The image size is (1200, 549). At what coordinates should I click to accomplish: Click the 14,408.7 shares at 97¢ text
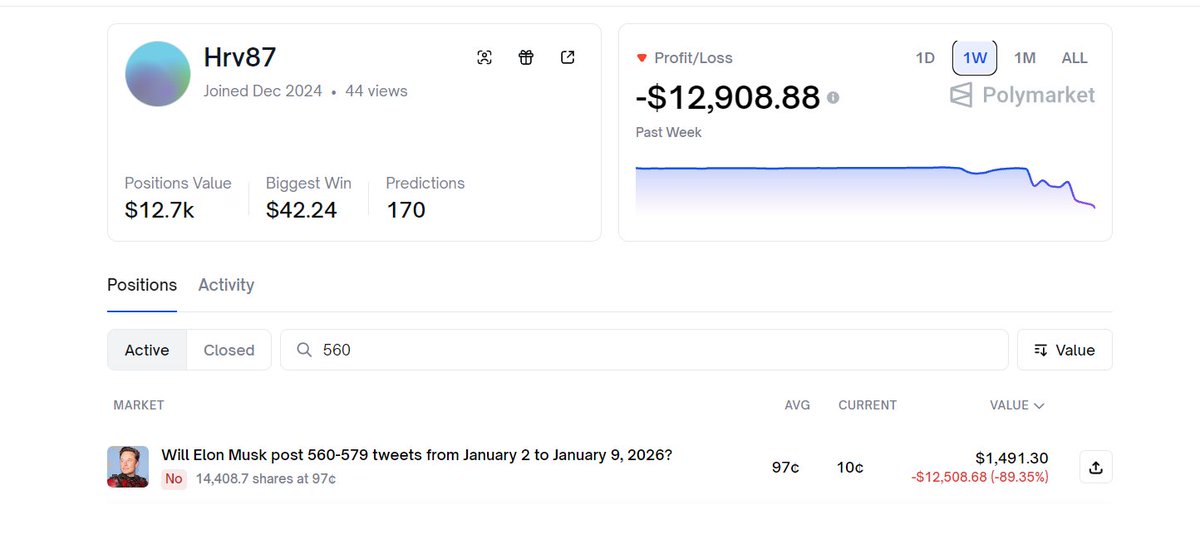tap(266, 479)
